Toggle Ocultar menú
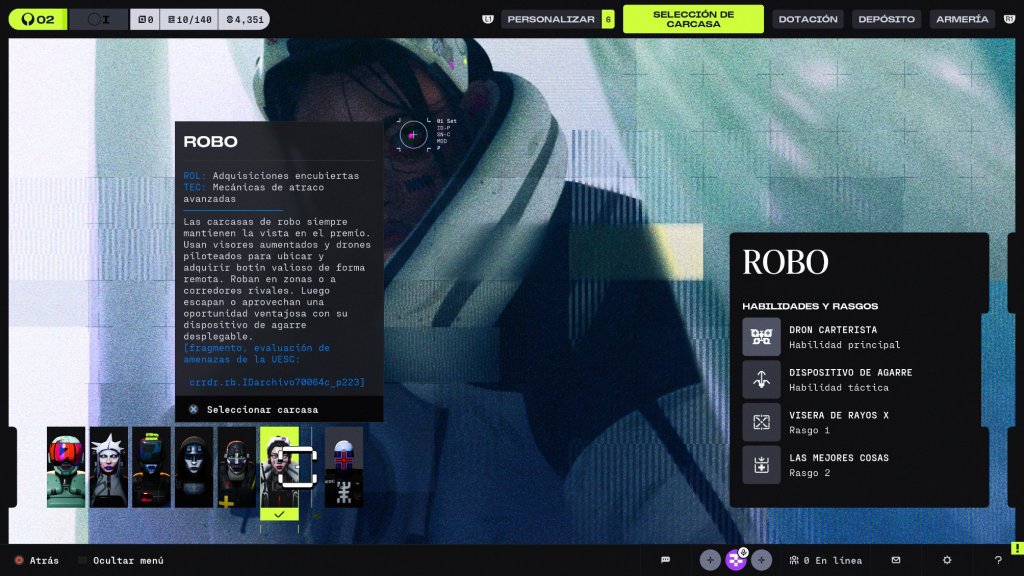The image size is (1024, 576). pyautogui.click(x=120, y=561)
